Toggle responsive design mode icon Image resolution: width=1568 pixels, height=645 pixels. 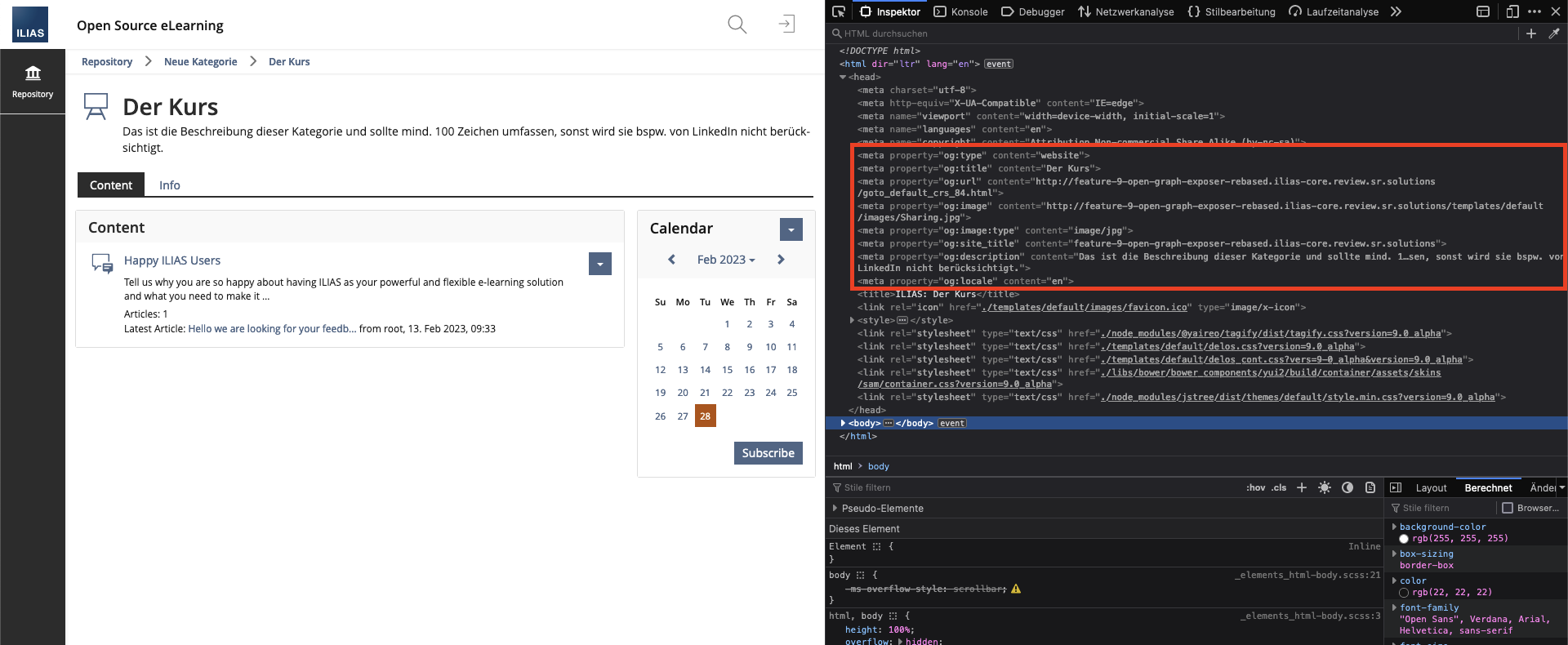[x=1512, y=11]
